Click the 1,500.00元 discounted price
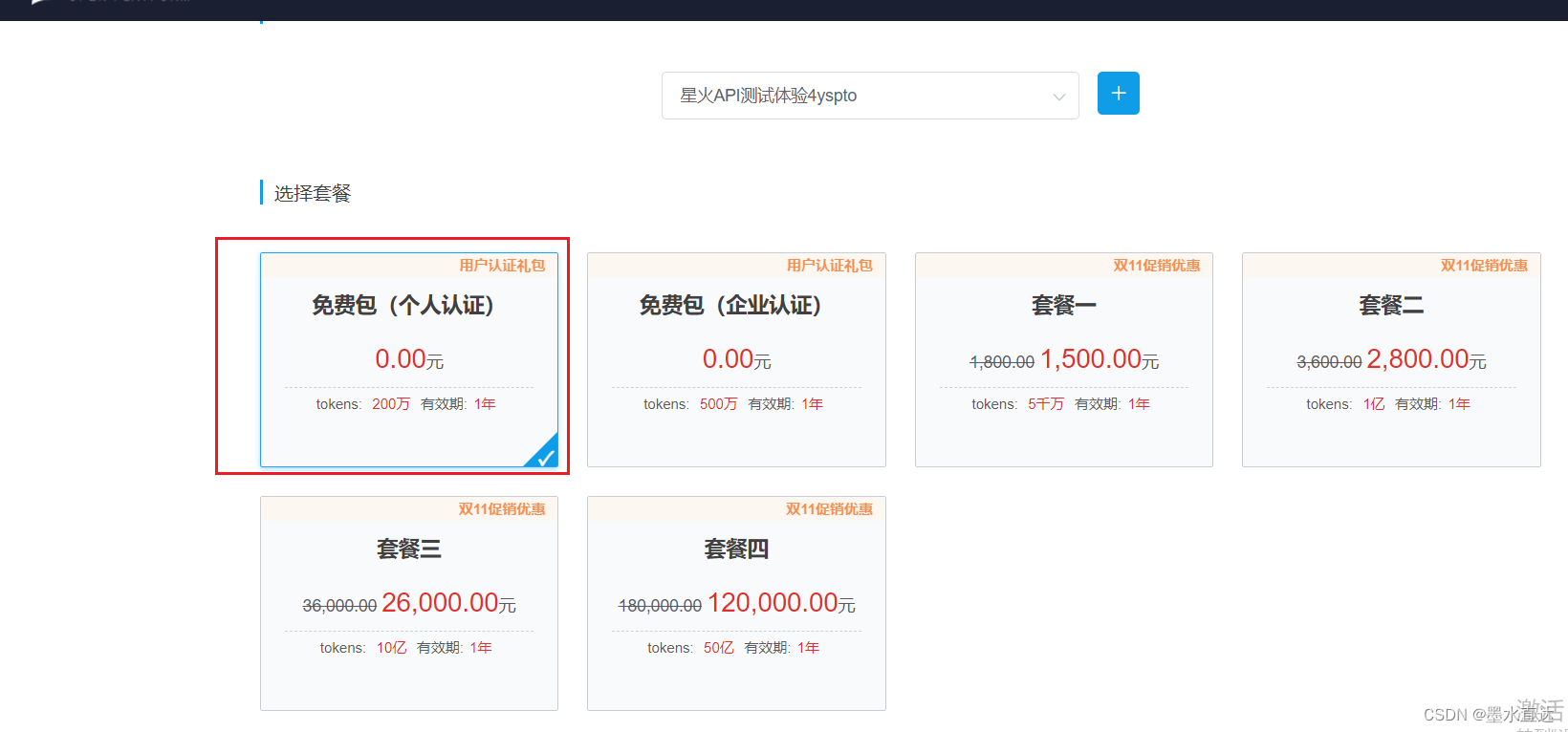 tap(1100, 359)
